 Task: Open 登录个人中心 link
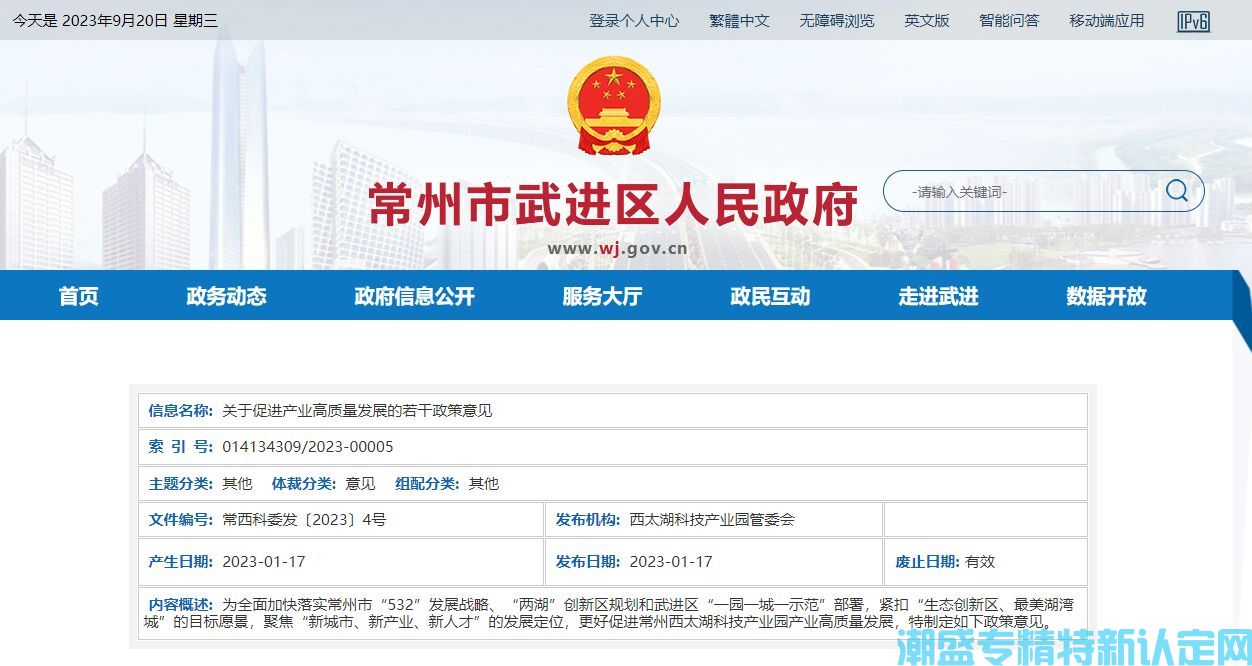pyautogui.click(x=634, y=20)
